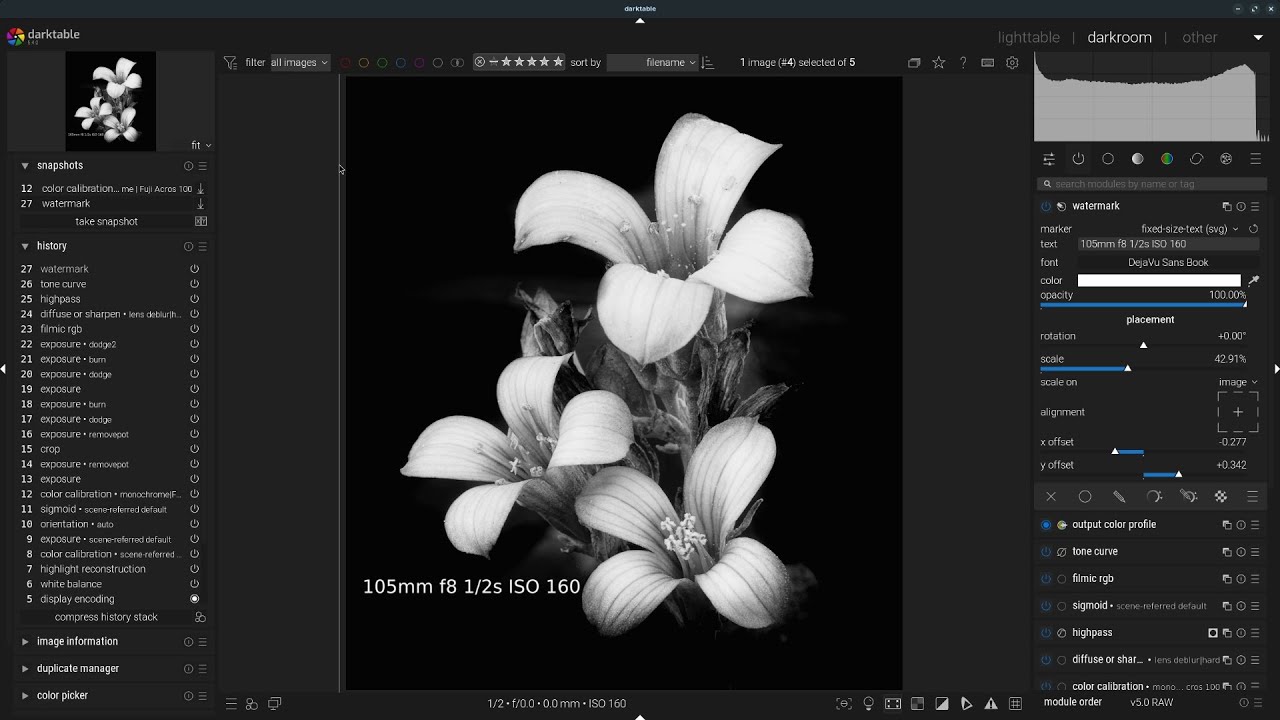Open quick styles icon at bottom left
1280x720 pixels.
tap(252, 704)
